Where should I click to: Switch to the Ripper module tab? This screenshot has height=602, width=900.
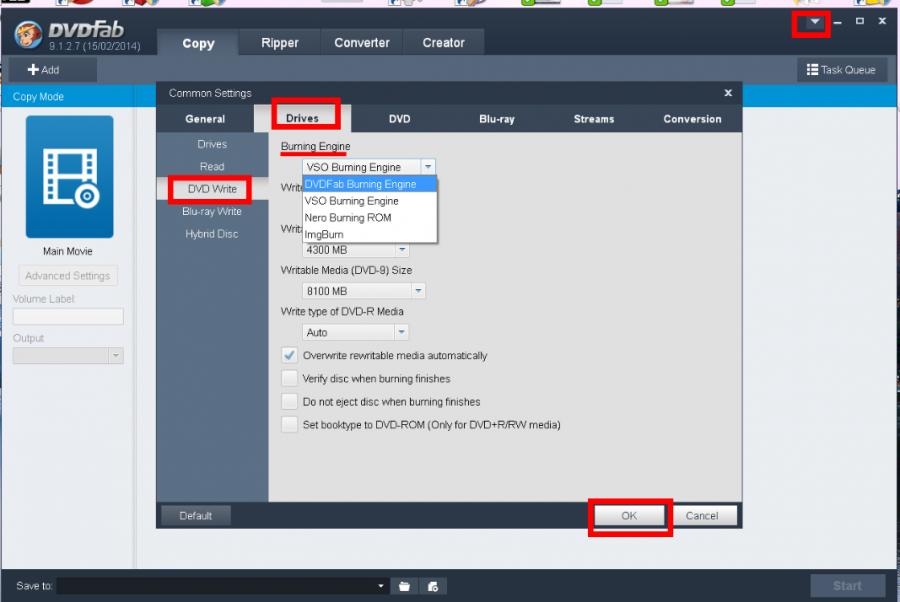[280, 42]
